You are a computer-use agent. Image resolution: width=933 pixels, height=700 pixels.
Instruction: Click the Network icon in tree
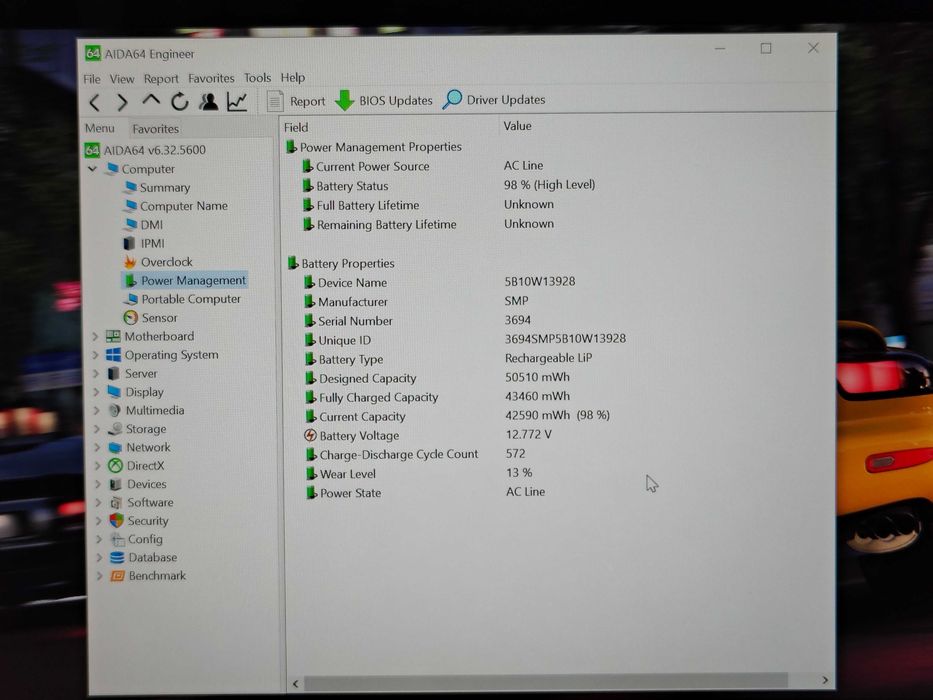(115, 447)
